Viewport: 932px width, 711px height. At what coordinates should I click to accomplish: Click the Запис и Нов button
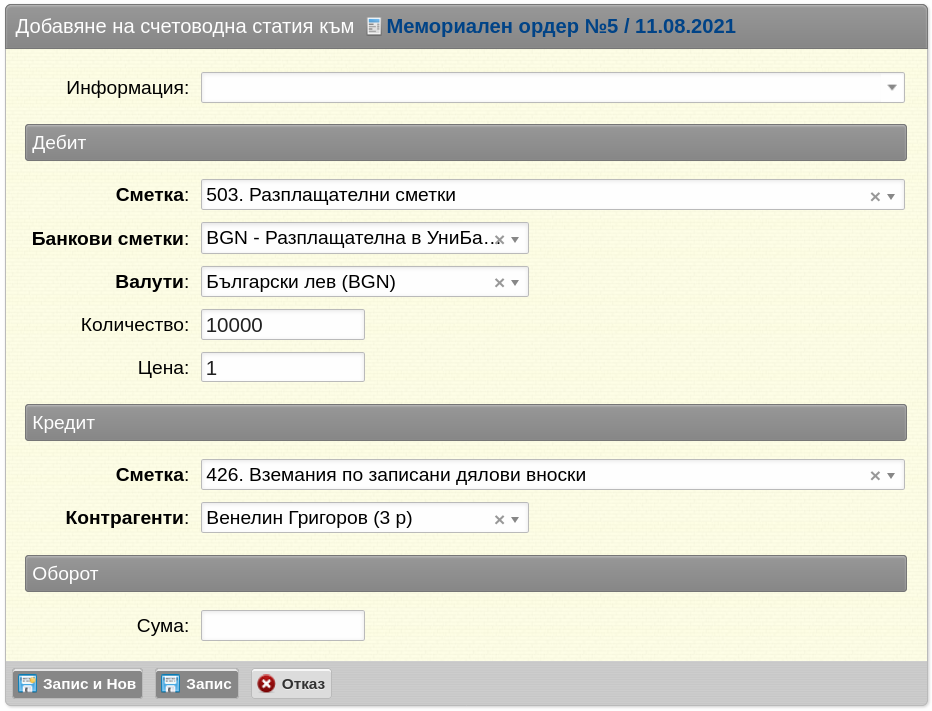click(77, 684)
